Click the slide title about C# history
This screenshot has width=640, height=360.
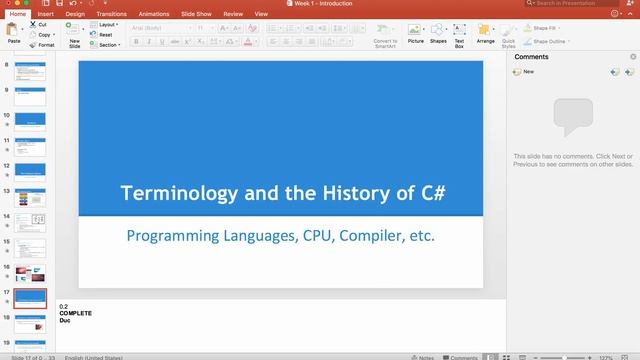[283, 193]
